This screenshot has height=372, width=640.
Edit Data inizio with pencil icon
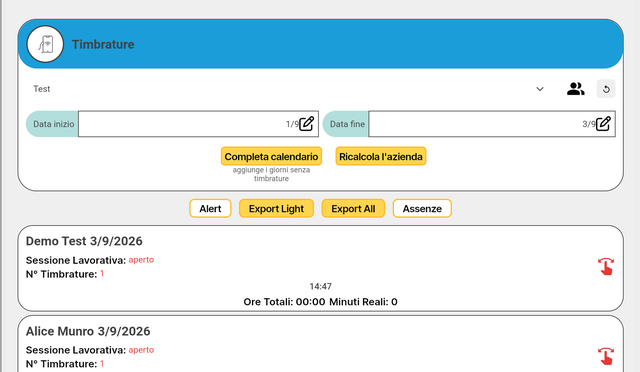pyautogui.click(x=307, y=123)
